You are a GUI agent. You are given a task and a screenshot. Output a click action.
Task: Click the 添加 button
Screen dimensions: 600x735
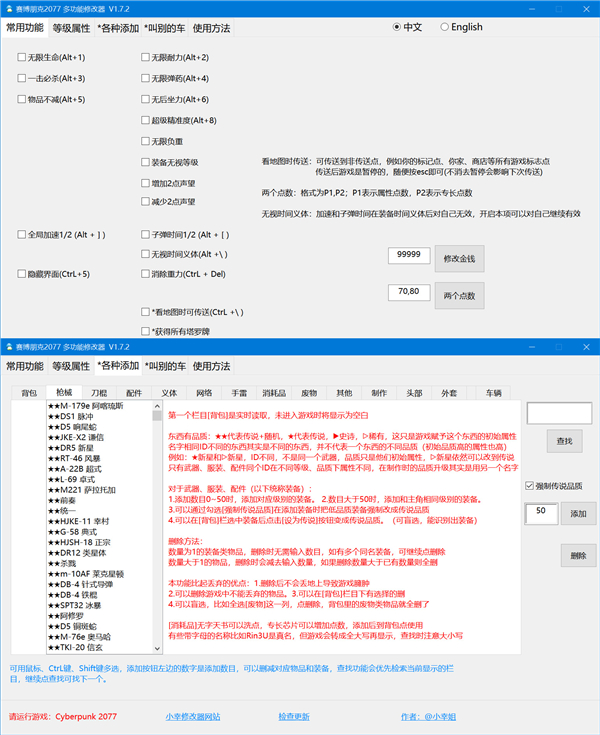(x=578, y=514)
